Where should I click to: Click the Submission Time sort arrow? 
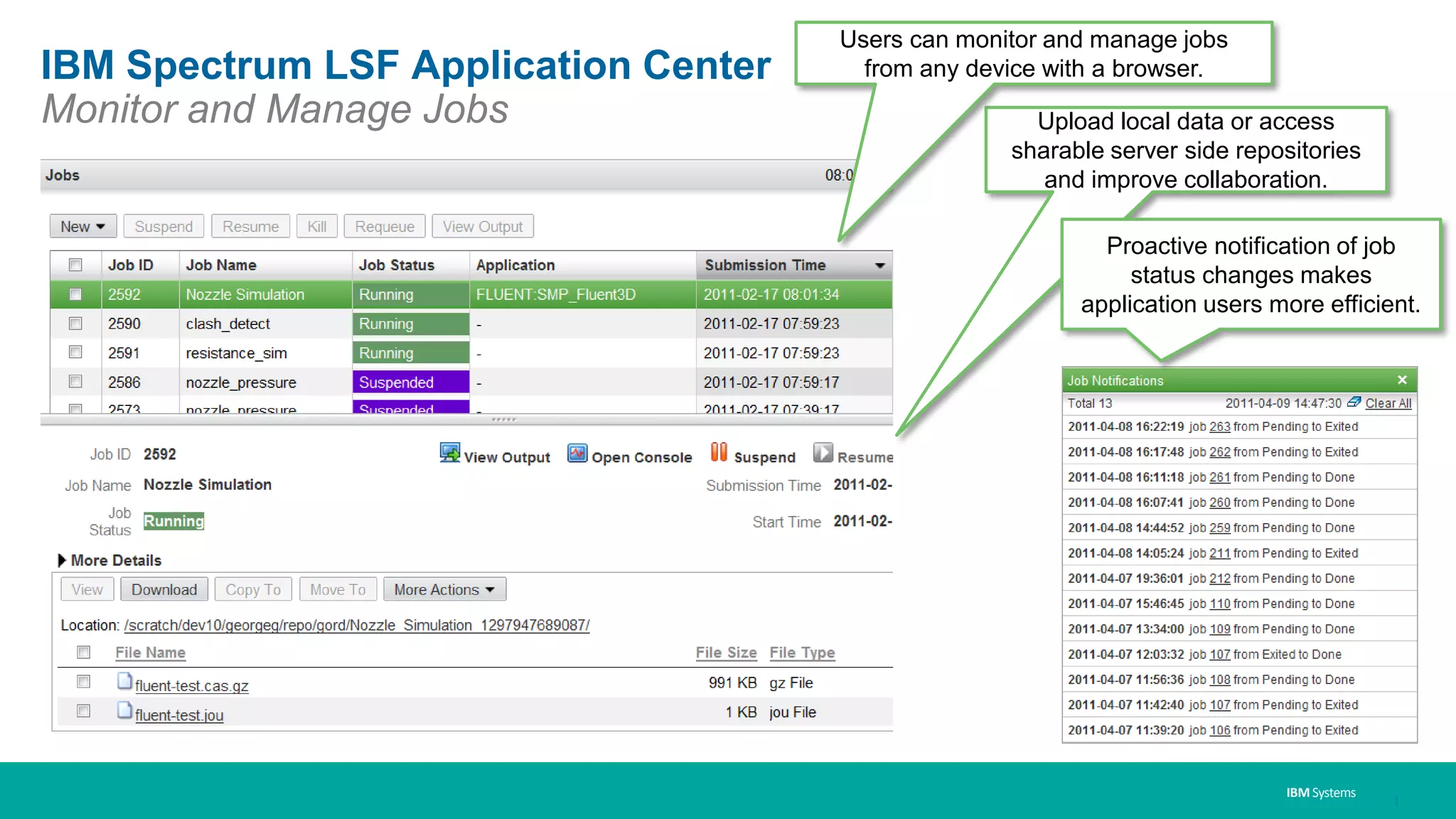point(880,265)
